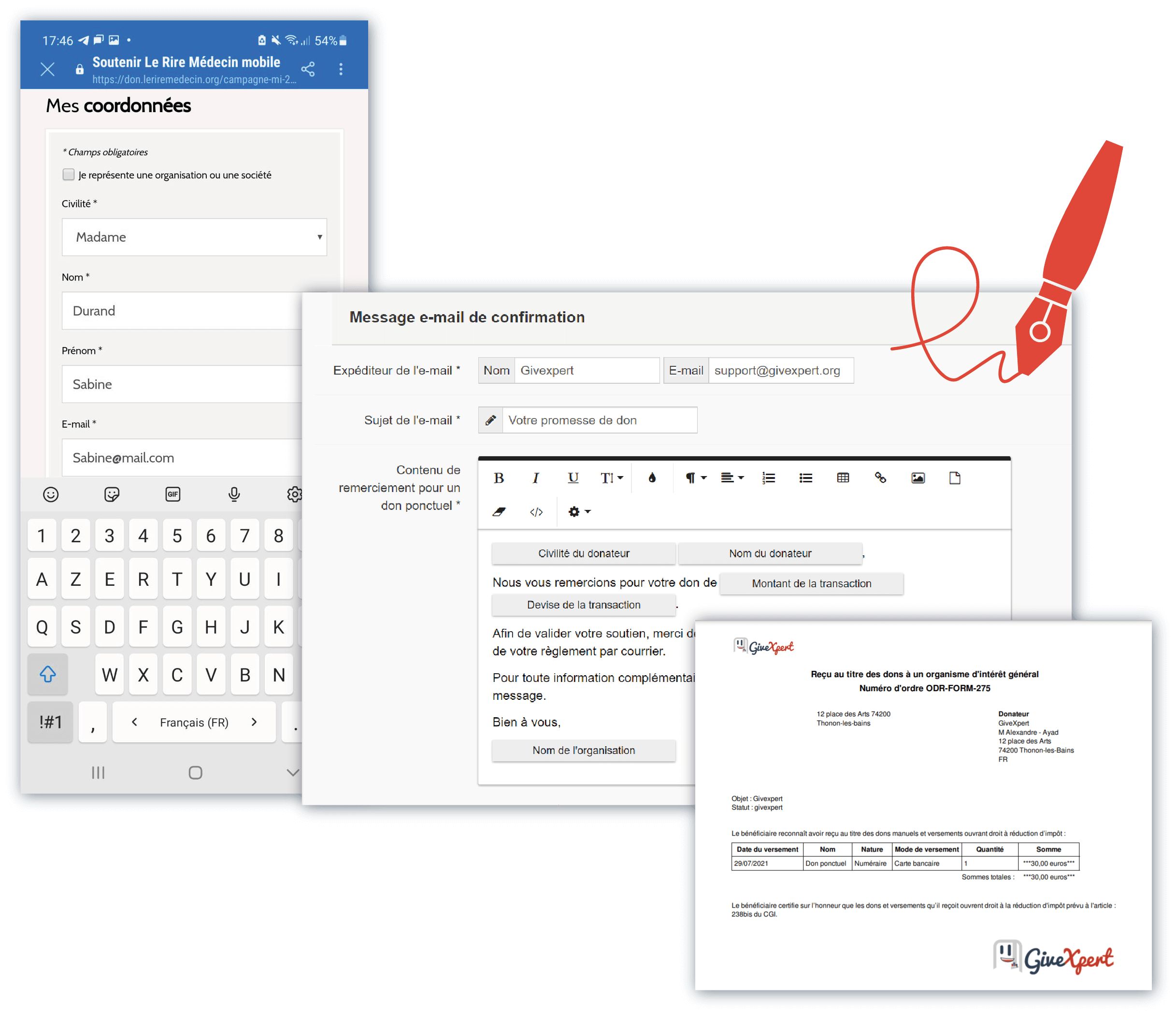
Task: Click the file/document icon in toolbar
Action: (955, 478)
